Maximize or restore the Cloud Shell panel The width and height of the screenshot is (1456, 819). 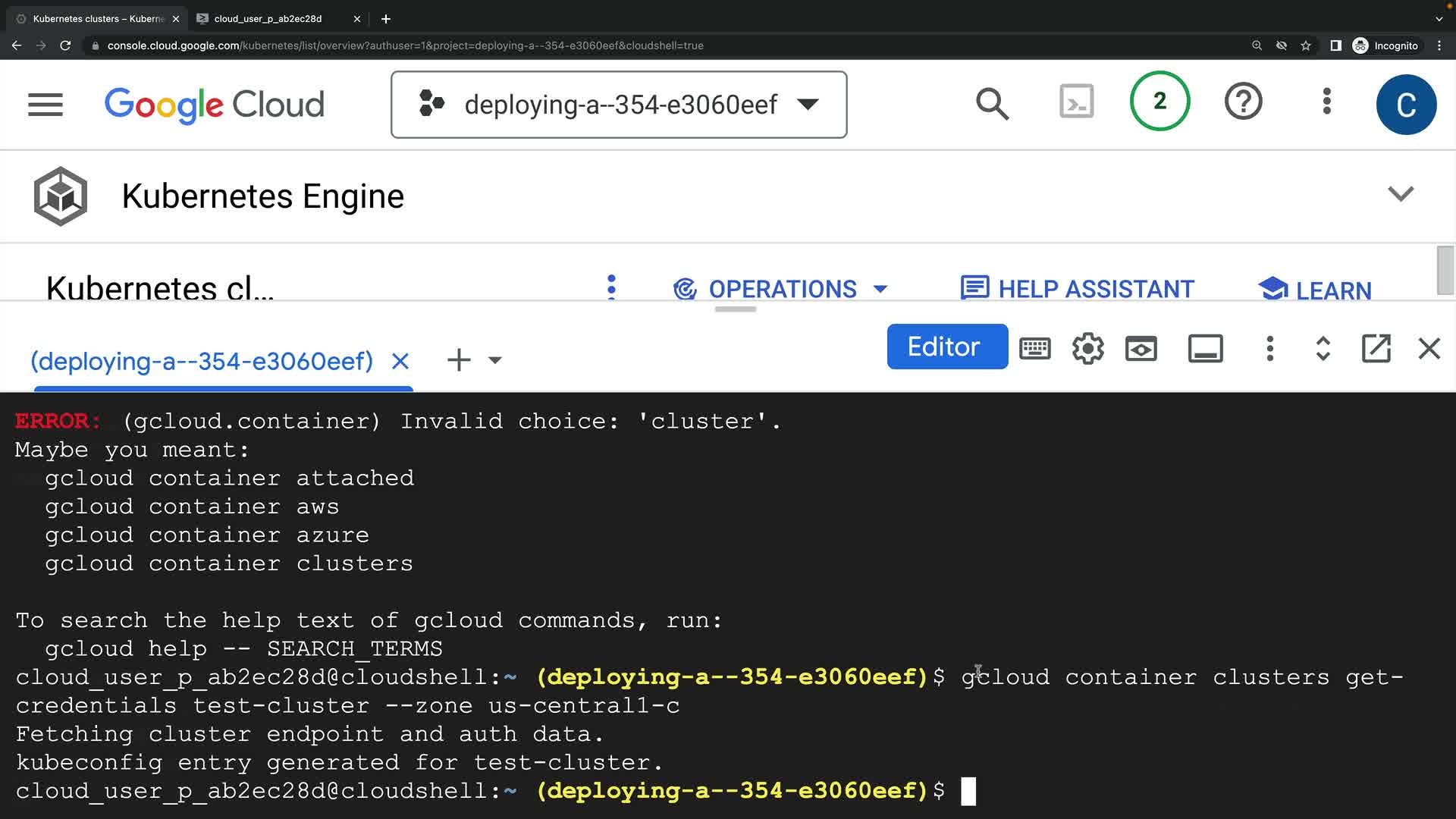tap(1323, 349)
